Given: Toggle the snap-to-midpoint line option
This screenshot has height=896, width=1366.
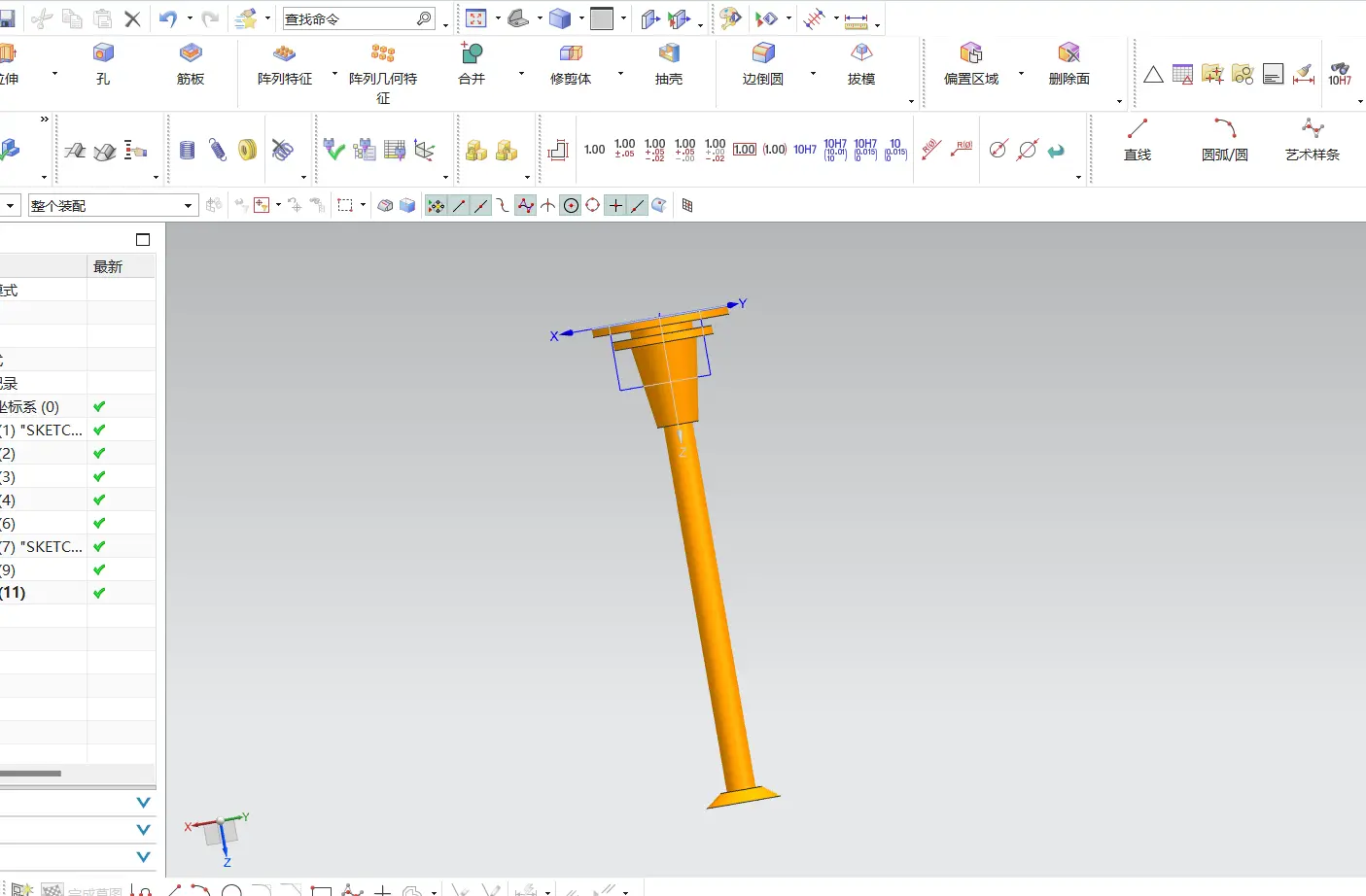Looking at the screenshot, I should click(x=481, y=205).
